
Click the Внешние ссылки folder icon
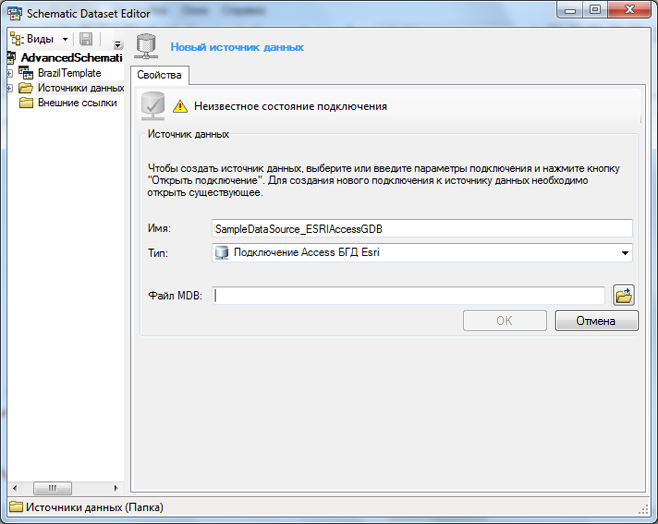tap(26, 103)
